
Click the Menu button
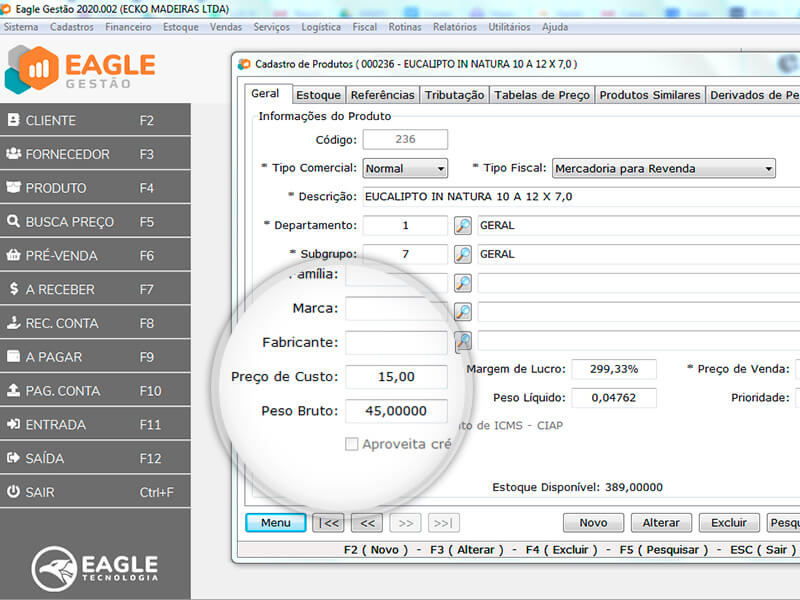[x=276, y=523]
